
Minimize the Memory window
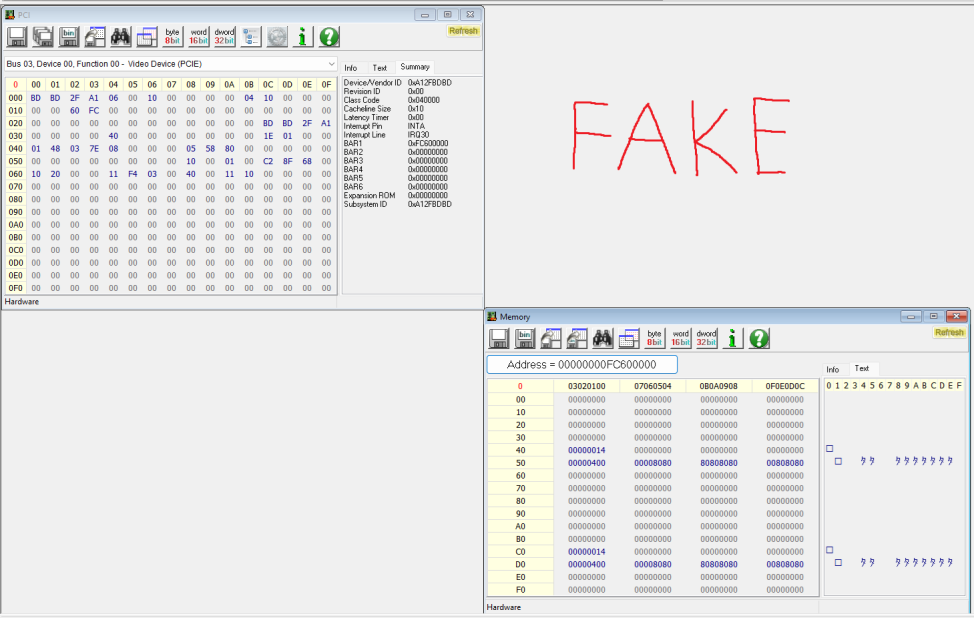[911, 317]
